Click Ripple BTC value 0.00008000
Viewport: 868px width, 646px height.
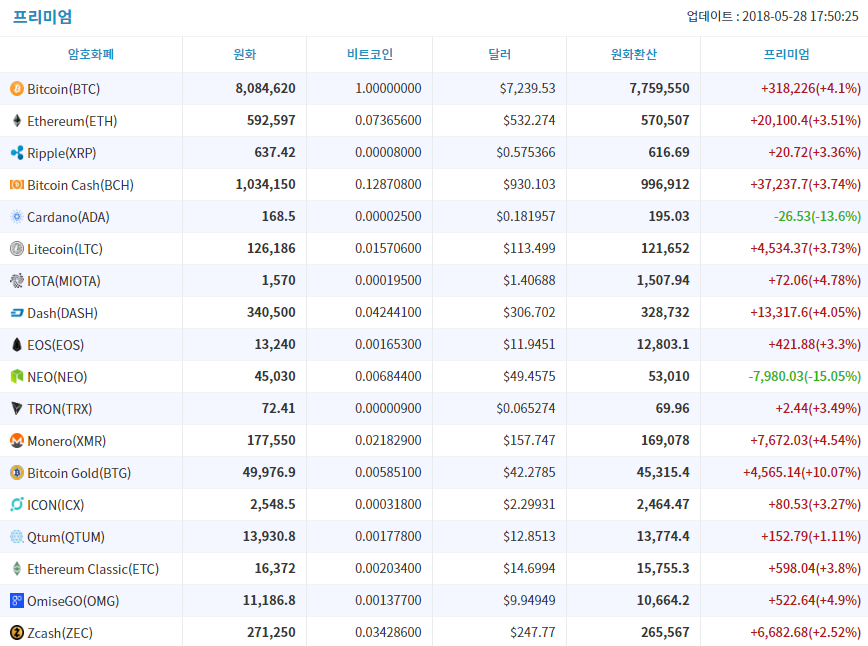(x=388, y=153)
